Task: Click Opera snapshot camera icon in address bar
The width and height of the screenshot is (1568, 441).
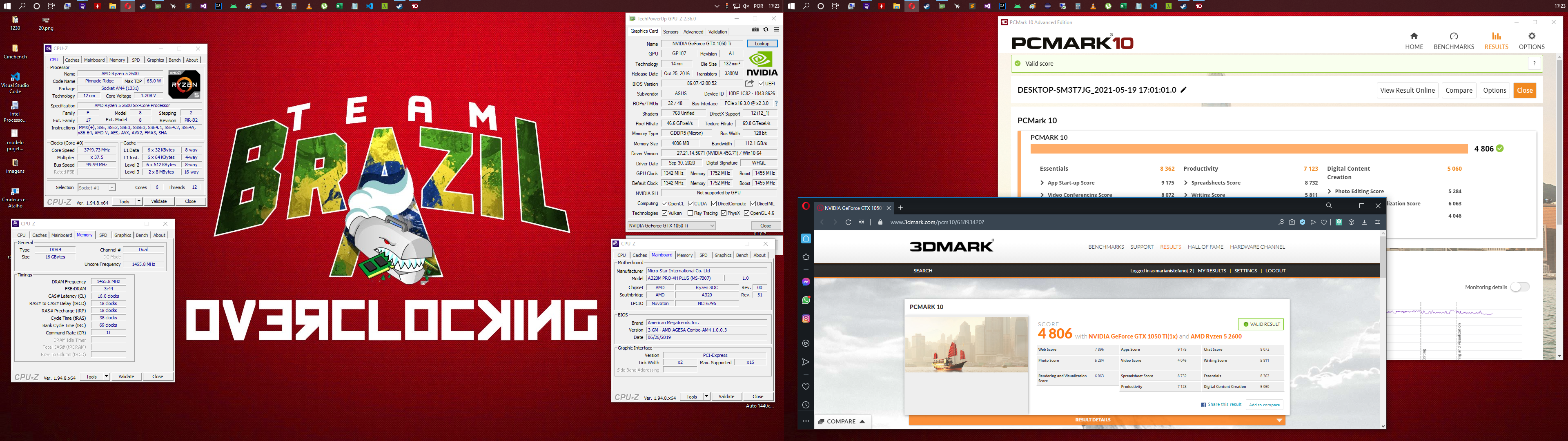Action: point(1292,222)
